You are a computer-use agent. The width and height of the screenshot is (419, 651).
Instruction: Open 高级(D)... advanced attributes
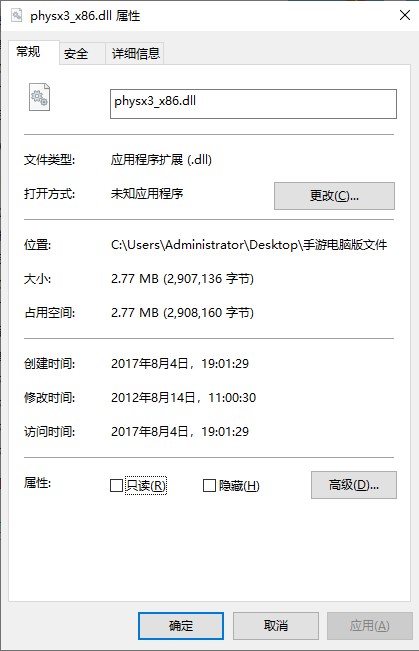tap(354, 485)
